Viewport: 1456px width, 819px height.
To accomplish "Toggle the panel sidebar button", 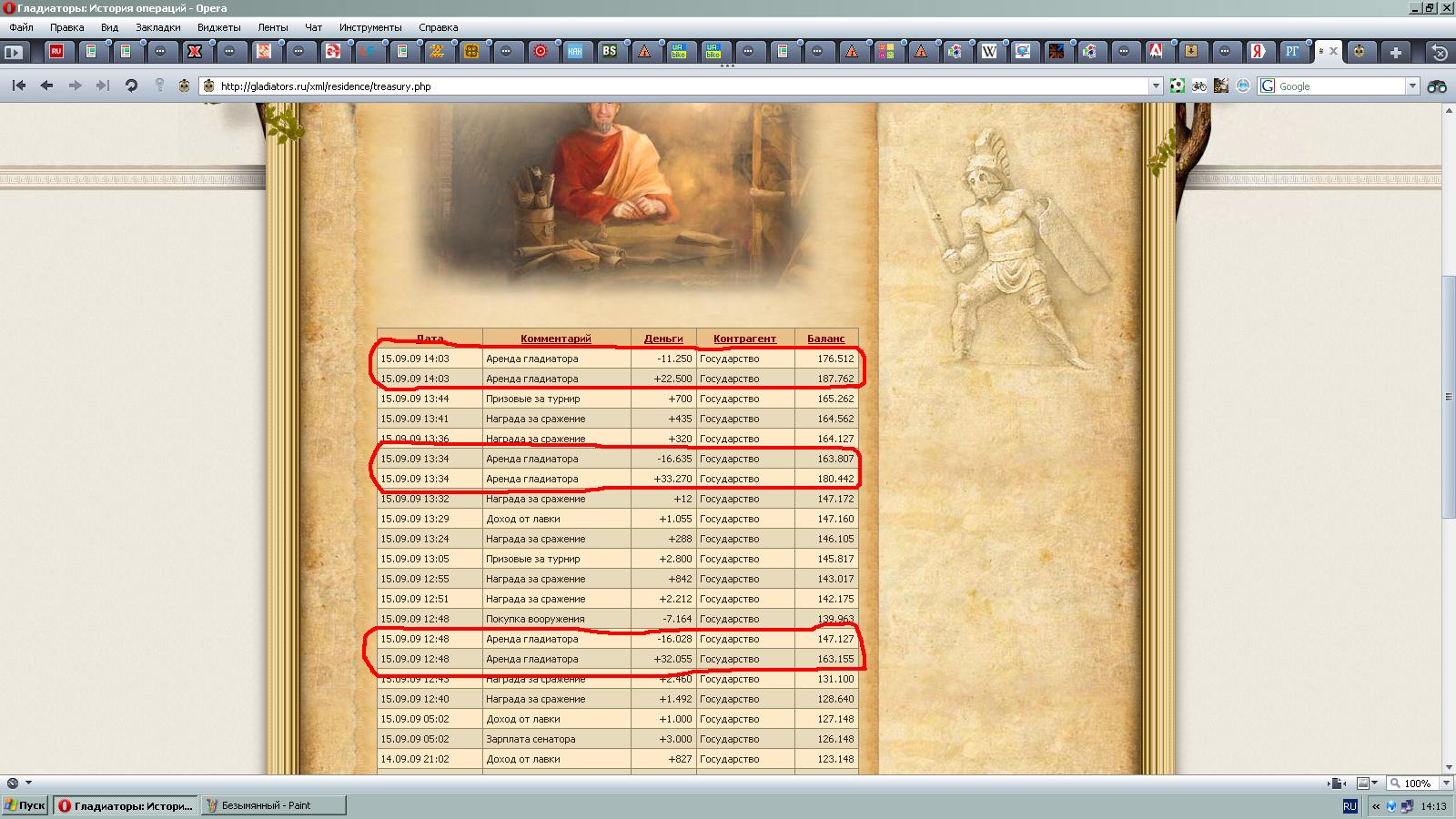I will tap(14, 52).
